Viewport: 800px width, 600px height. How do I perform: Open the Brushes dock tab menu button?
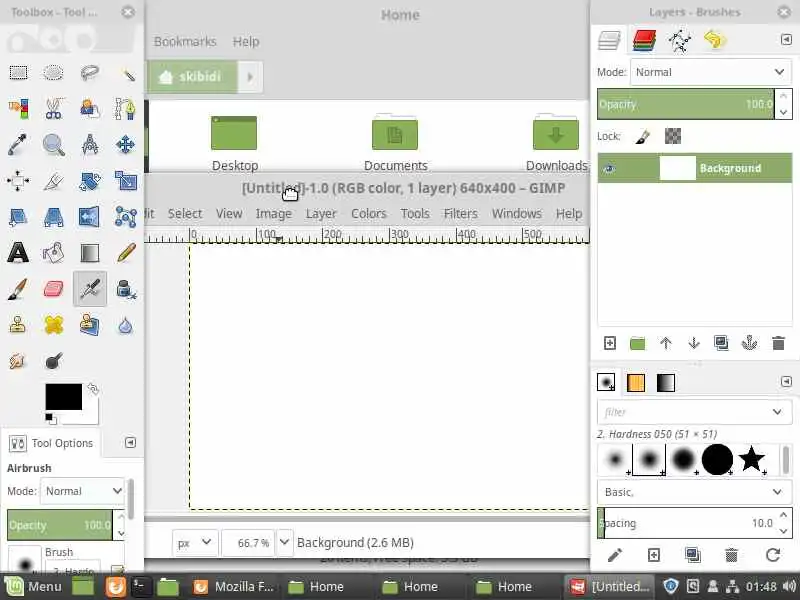pos(786,382)
